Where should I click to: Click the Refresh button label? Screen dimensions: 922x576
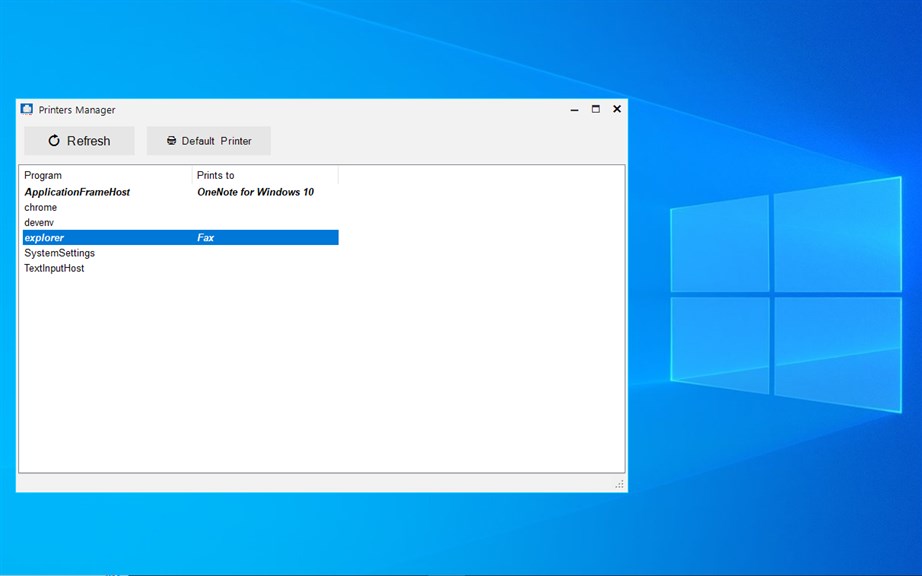[x=88, y=141]
